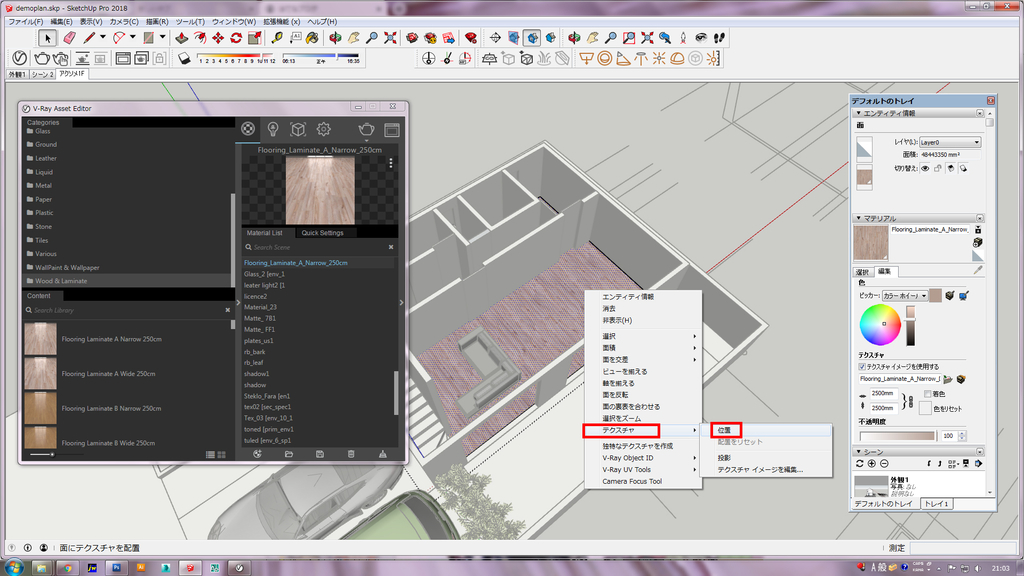Open Geometry tab icon in Asset Editor

[298, 129]
